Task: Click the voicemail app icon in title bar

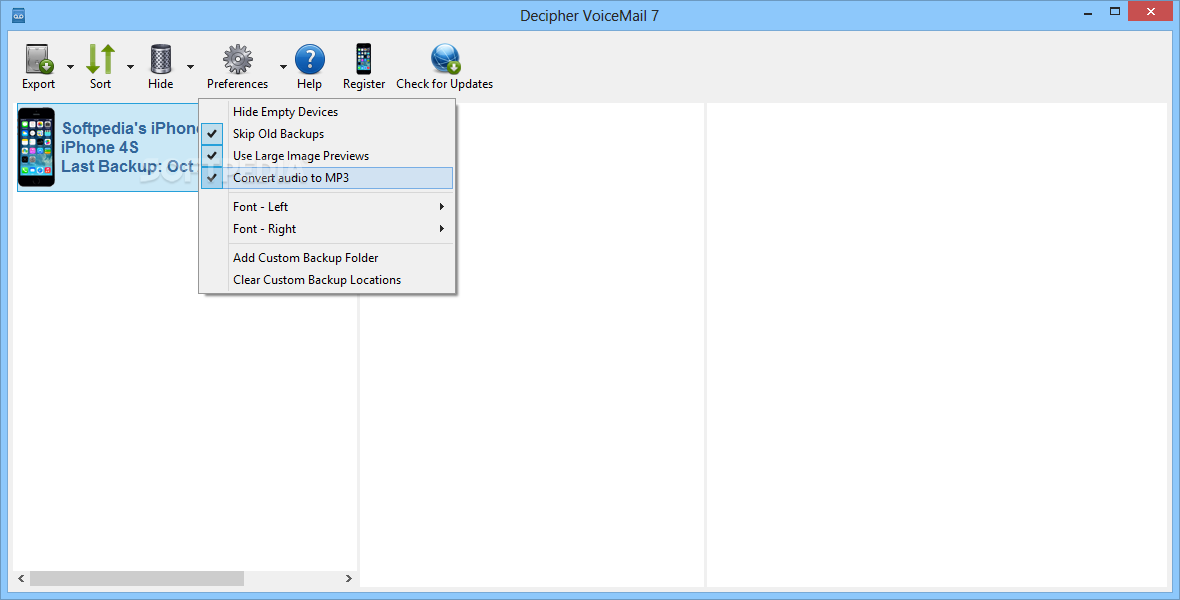Action: 19,16
